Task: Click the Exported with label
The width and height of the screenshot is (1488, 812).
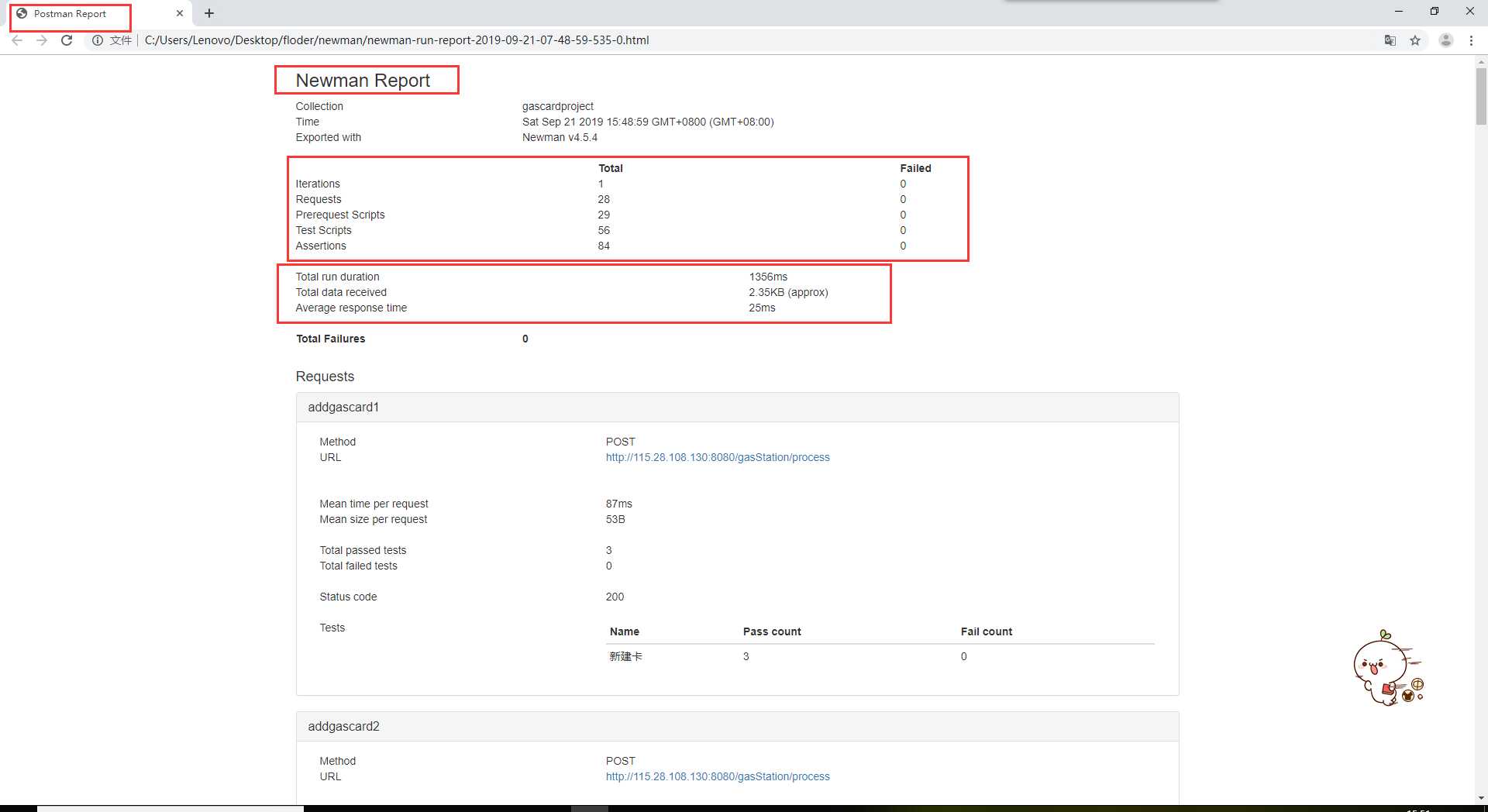Action: (x=328, y=137)
